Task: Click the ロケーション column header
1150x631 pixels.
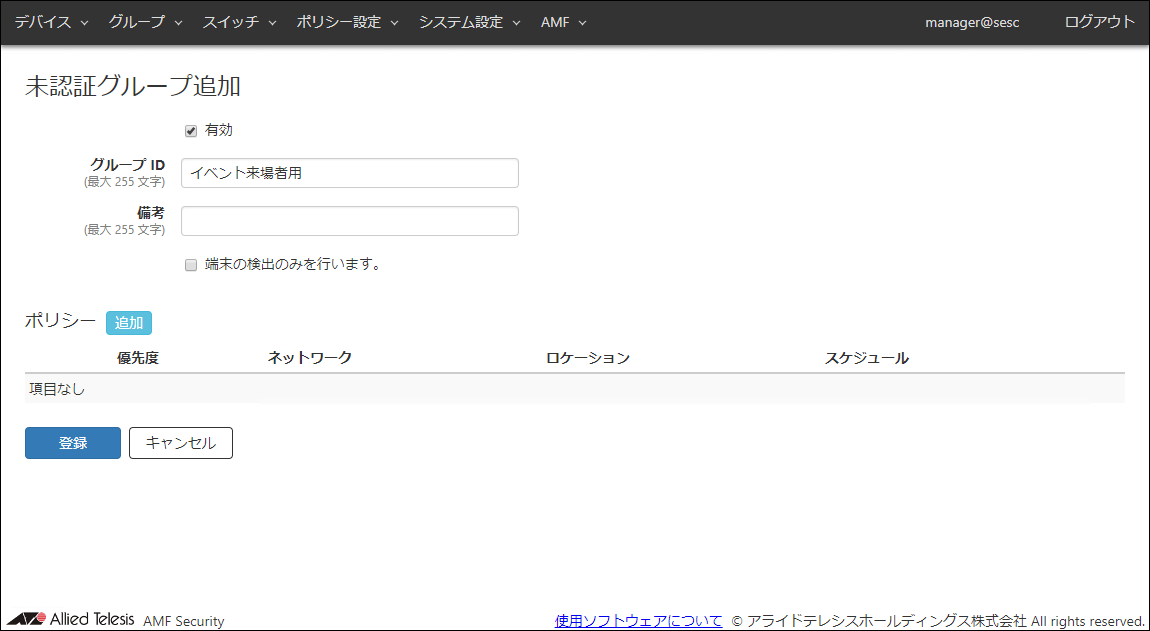Action: point(588,358)
